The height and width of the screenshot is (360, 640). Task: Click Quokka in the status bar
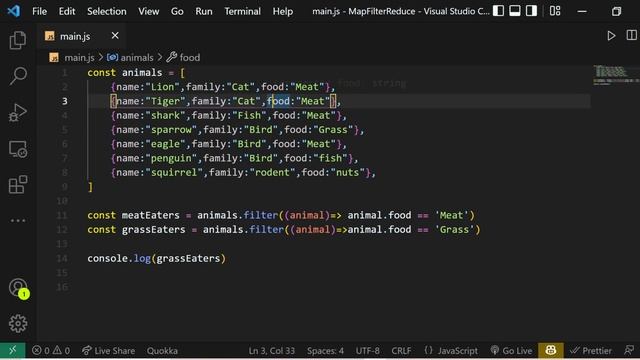[x=162, y=351]
